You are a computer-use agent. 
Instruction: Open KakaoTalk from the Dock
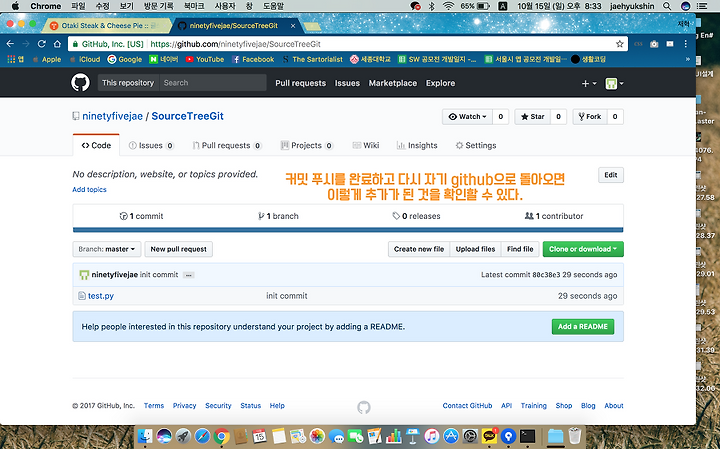click(x=489, y=436)
